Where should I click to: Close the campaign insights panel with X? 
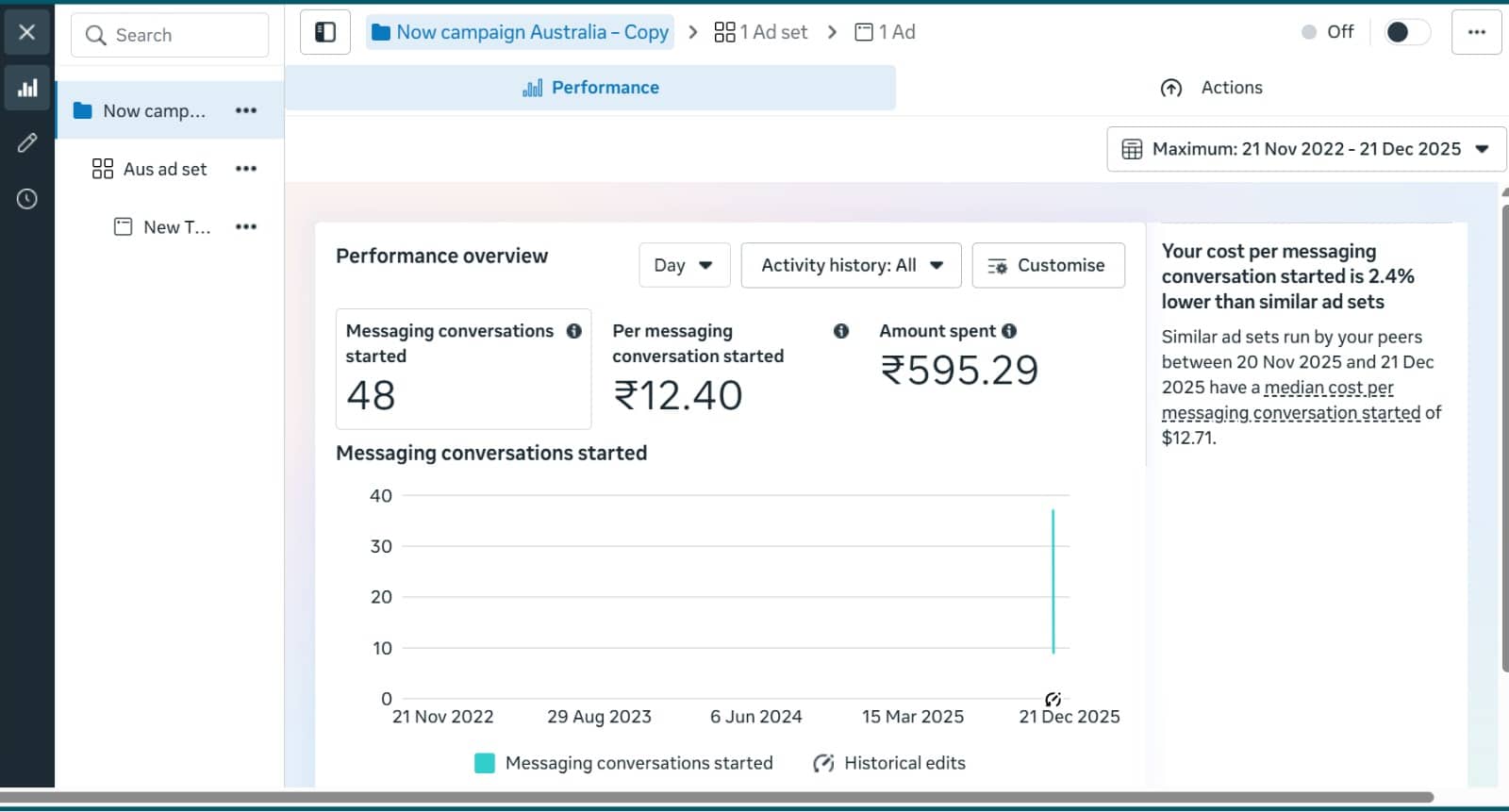pos(27,32)
